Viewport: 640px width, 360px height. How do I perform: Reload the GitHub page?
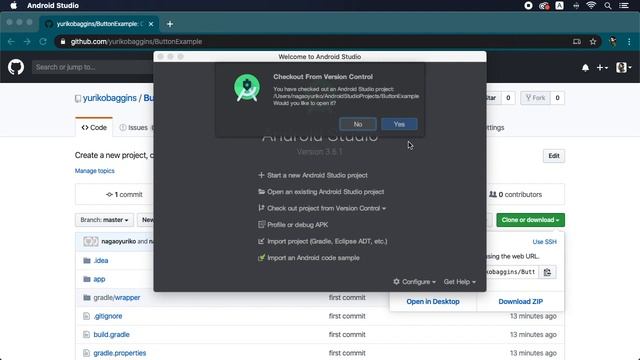(43, 42)
